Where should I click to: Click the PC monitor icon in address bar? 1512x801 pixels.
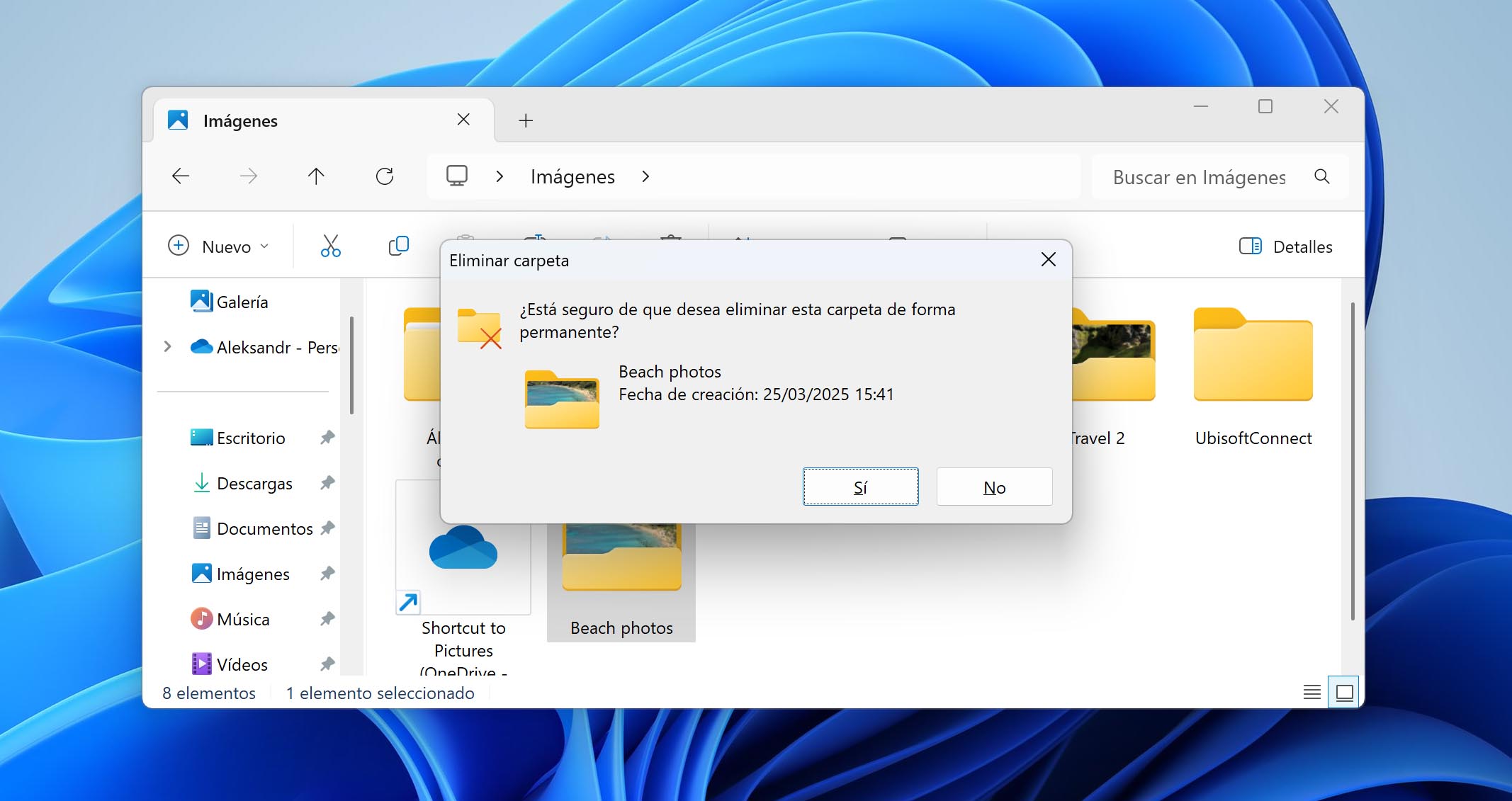[x=457, y=176]
